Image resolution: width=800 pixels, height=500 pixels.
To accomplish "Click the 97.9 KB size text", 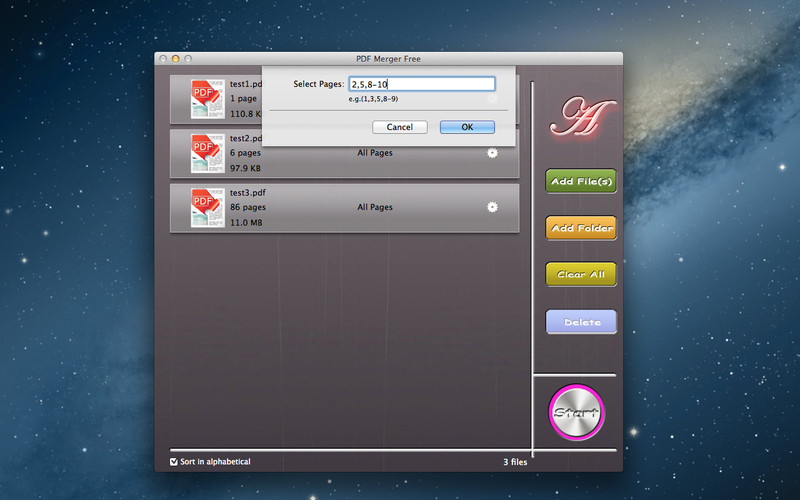I will tap(245, 168).
